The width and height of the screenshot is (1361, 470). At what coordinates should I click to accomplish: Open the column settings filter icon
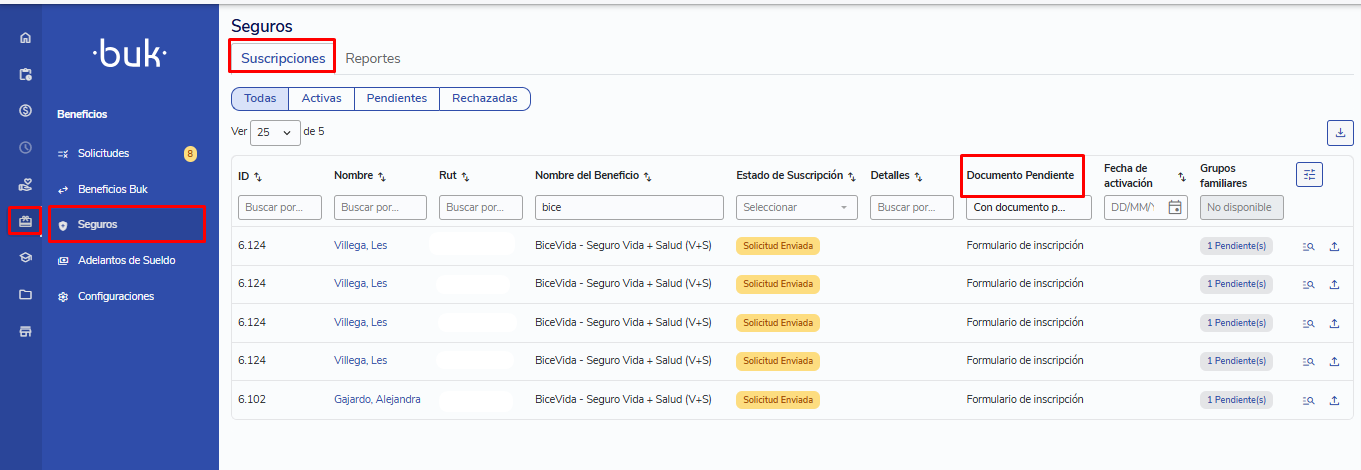pyautogui.click(x=1309, y=174)
